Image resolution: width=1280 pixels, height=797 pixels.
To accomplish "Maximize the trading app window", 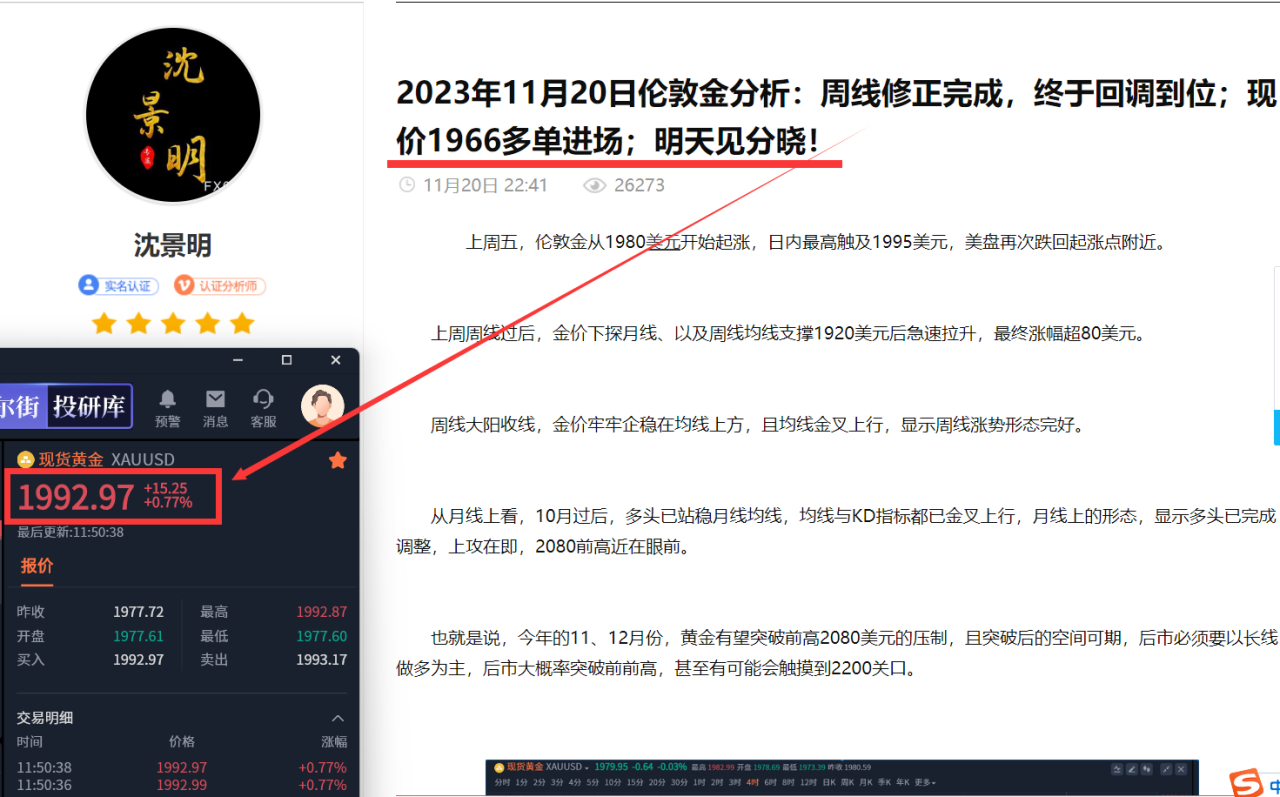I will pos(287,360).
